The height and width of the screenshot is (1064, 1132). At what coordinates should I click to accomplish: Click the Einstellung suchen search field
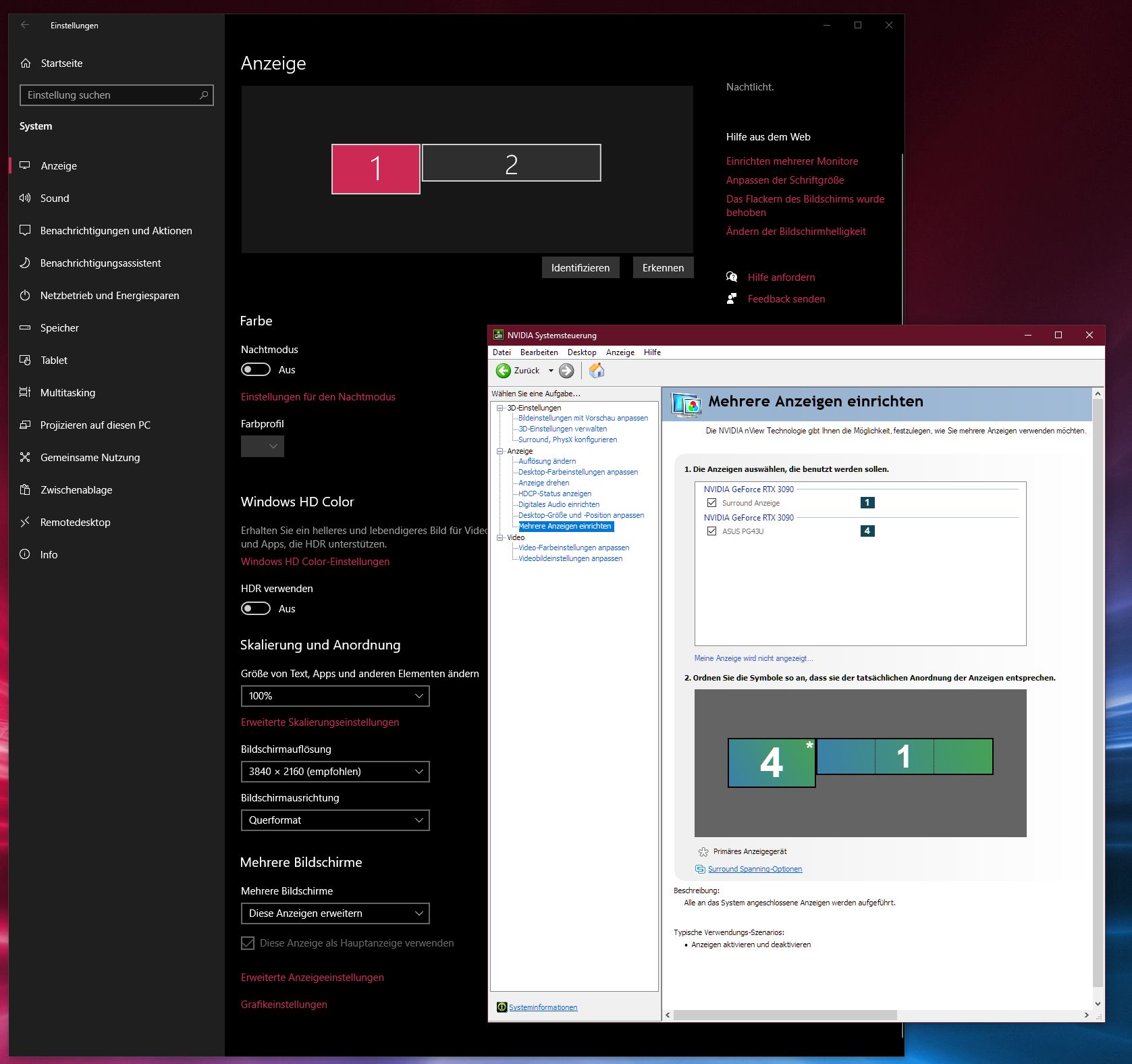pos(117,95)
